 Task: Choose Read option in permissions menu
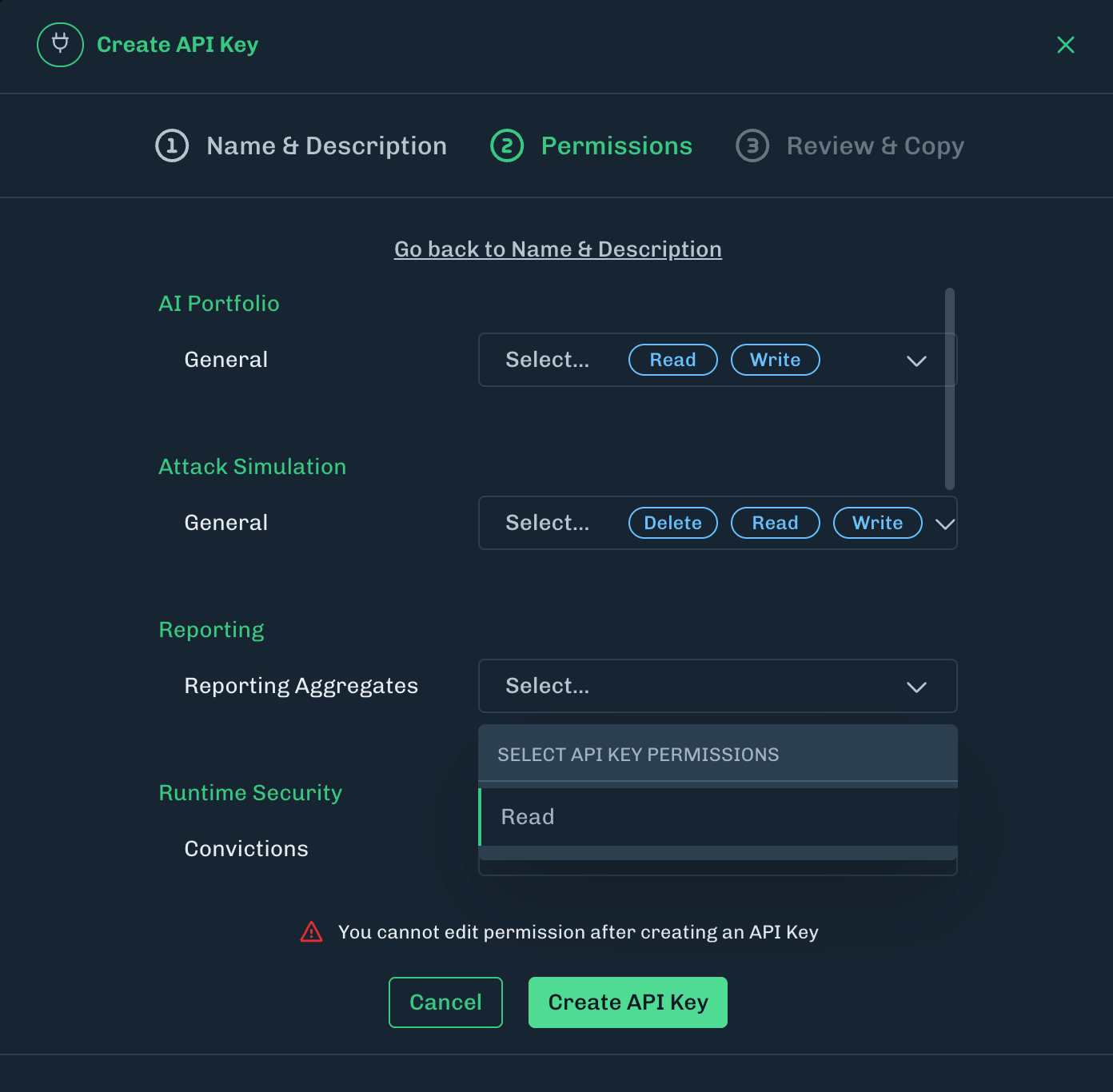point(718,817)
